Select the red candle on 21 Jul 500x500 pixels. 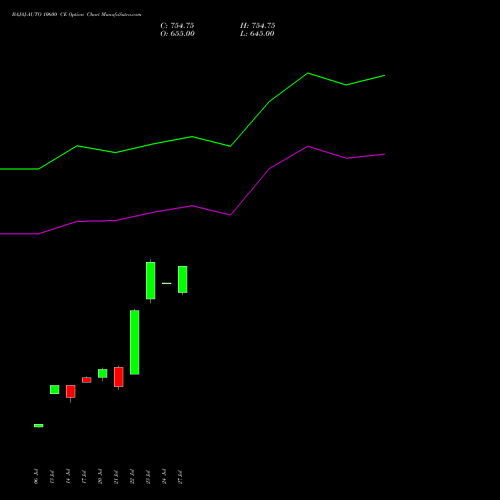119,377
